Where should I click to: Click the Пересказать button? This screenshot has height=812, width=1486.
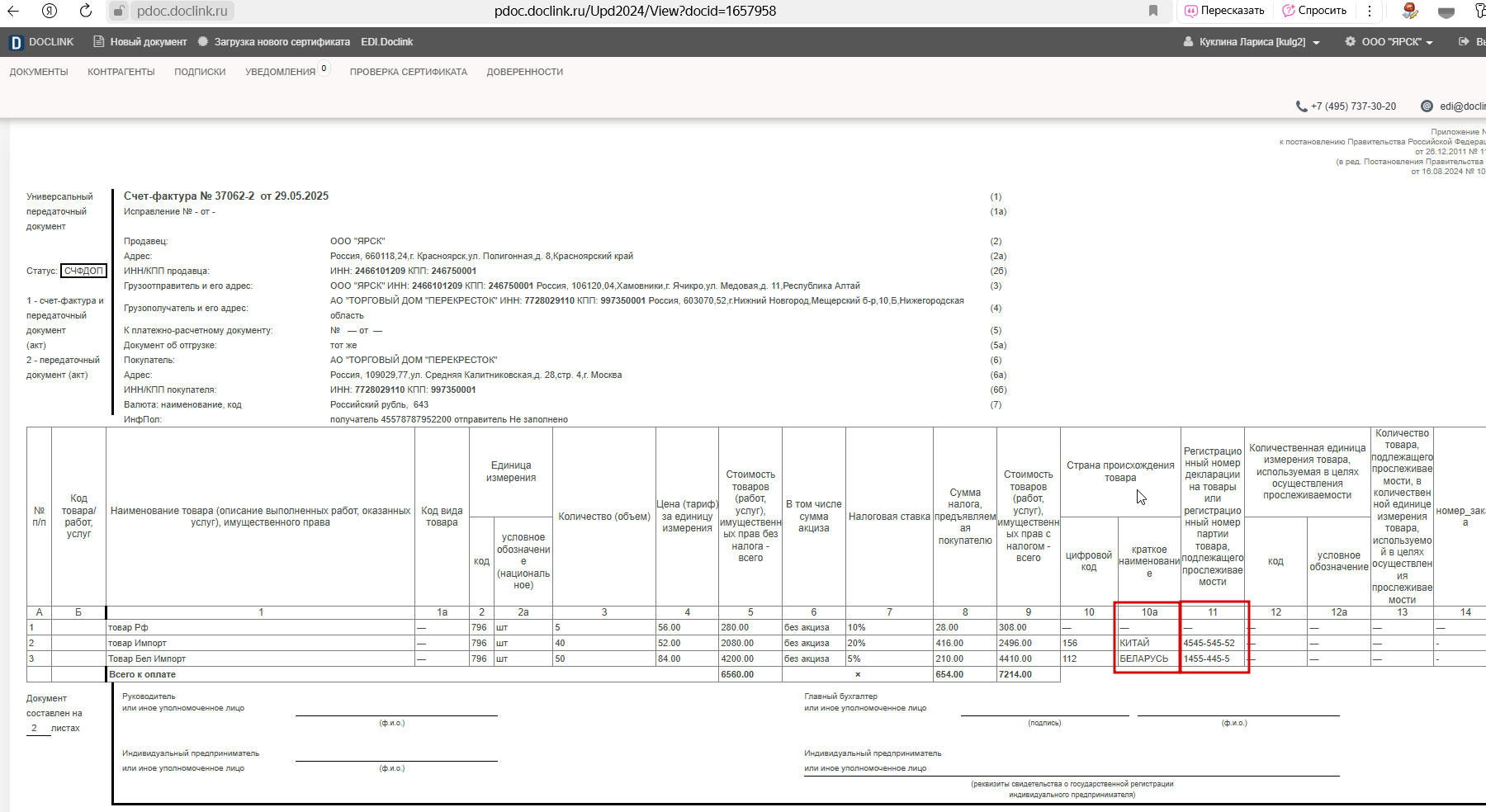pos(1224,11)
